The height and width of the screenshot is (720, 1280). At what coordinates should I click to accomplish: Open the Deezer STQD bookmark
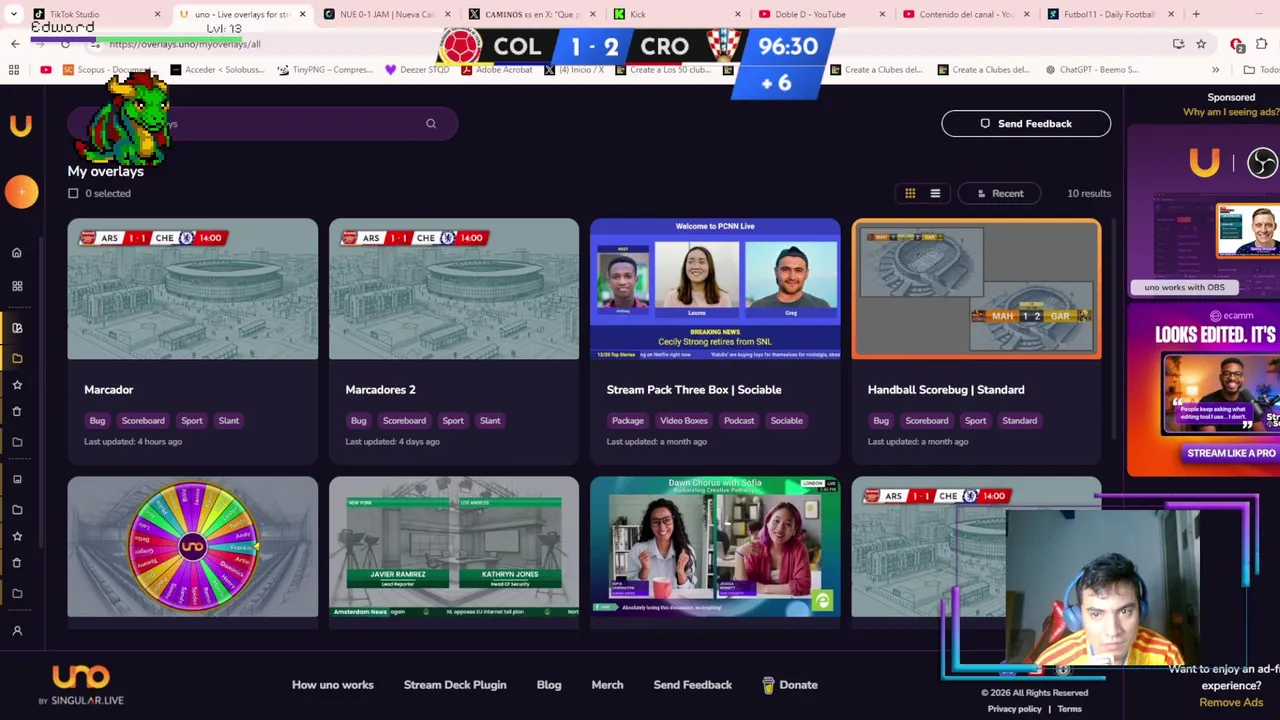(x=417, y=70)
